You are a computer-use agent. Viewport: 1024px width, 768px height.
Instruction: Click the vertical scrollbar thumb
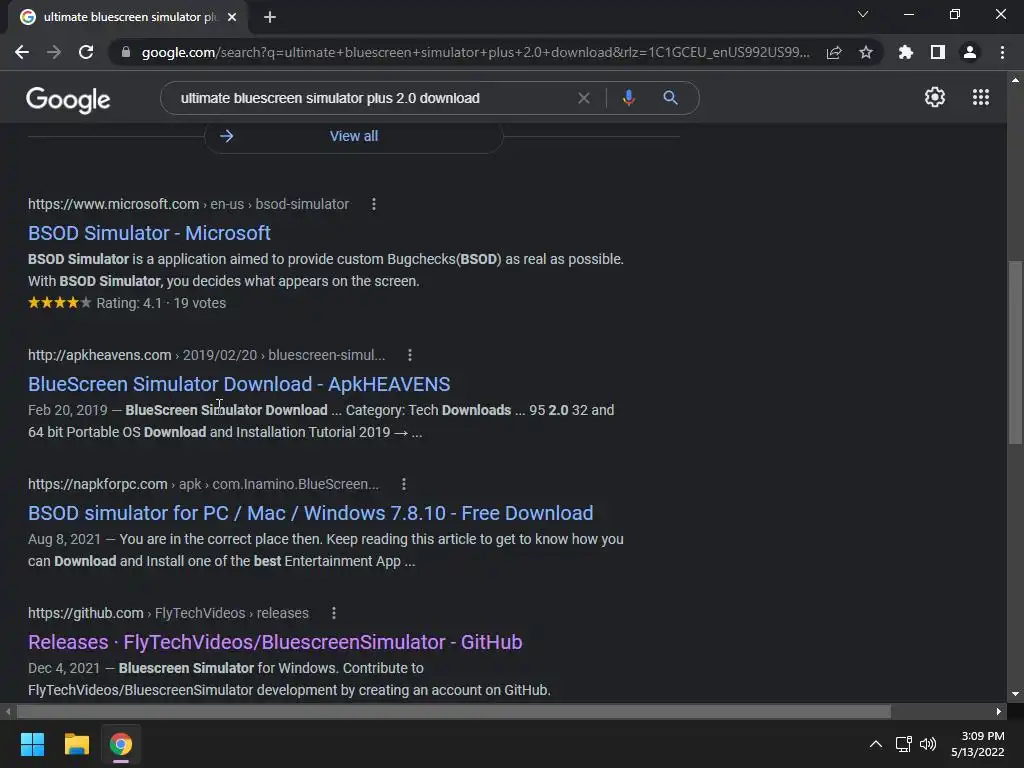tap(1015, 353)
